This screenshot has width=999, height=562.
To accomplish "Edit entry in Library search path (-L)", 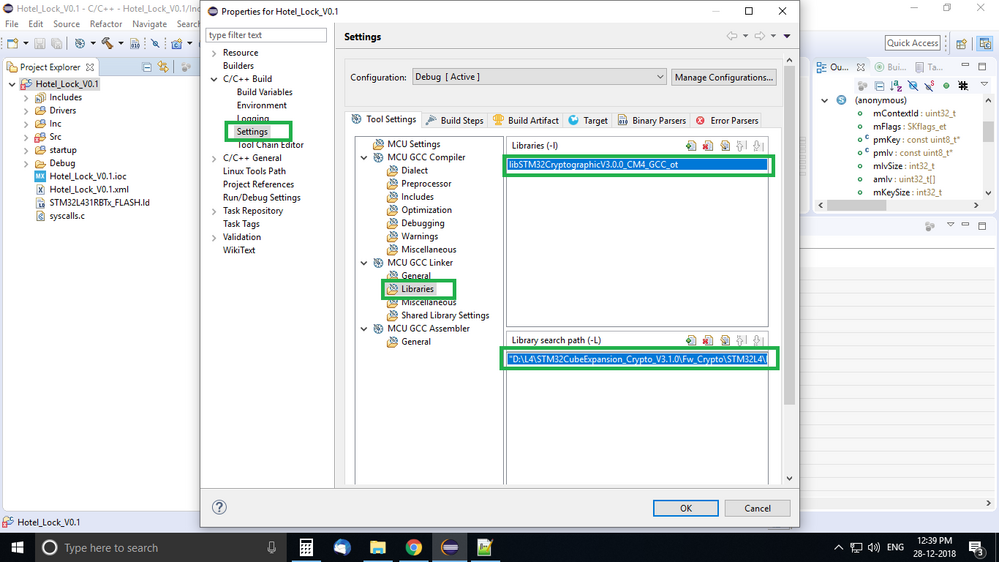I will (725, 340).
